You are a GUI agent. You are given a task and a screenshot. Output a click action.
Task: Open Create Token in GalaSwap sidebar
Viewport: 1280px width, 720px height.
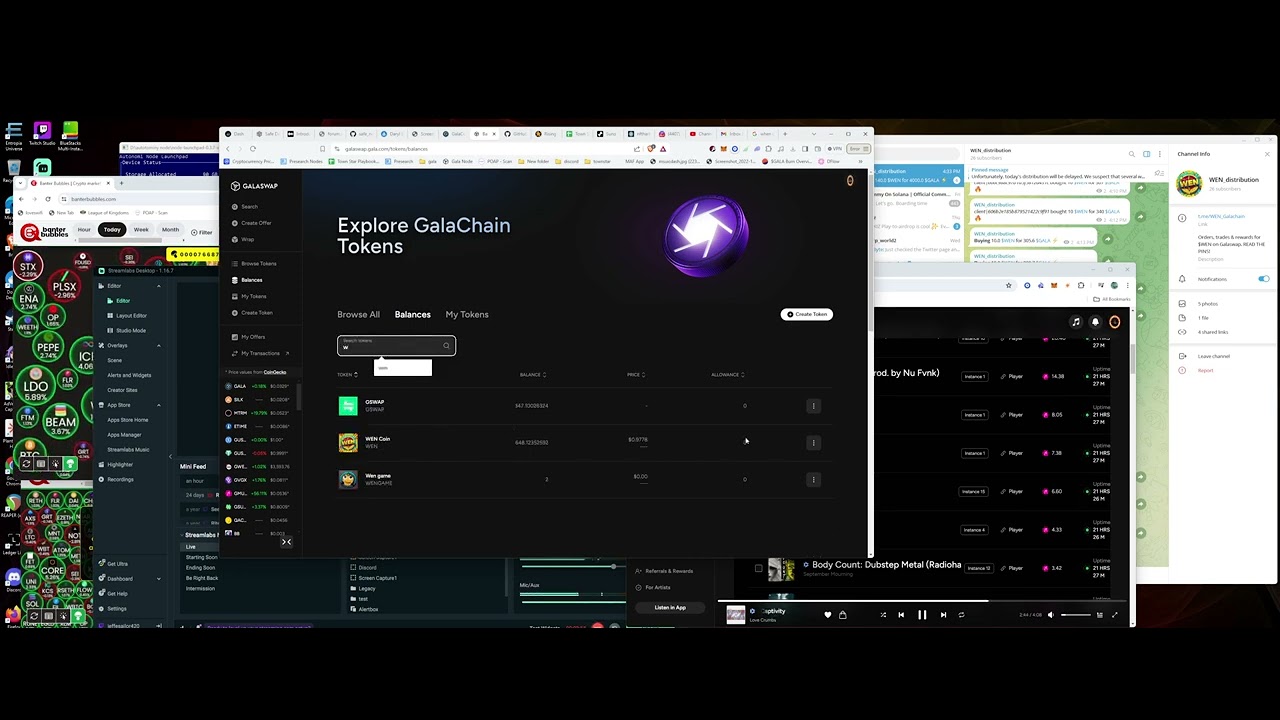[x=252, y=312]
